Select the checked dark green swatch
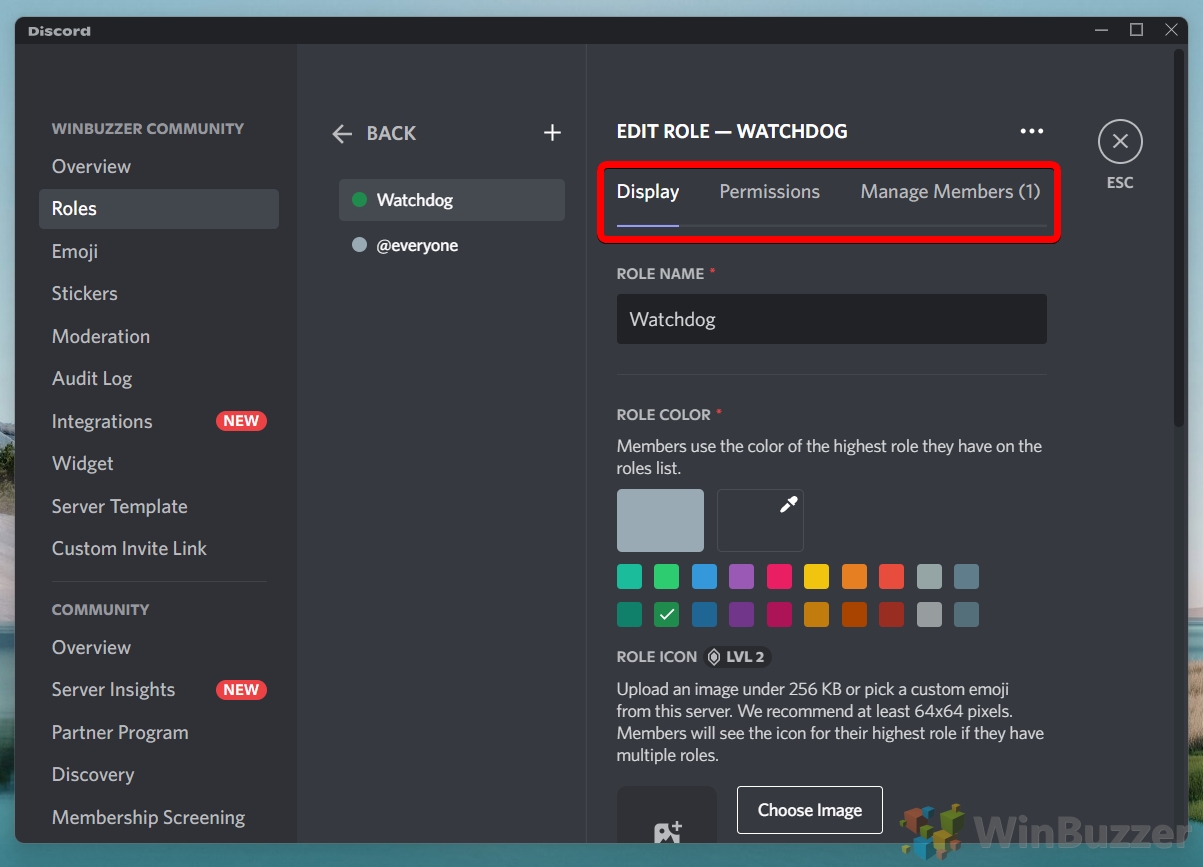The height and width of the screenshot is (867, 1203). click(667, 614)
